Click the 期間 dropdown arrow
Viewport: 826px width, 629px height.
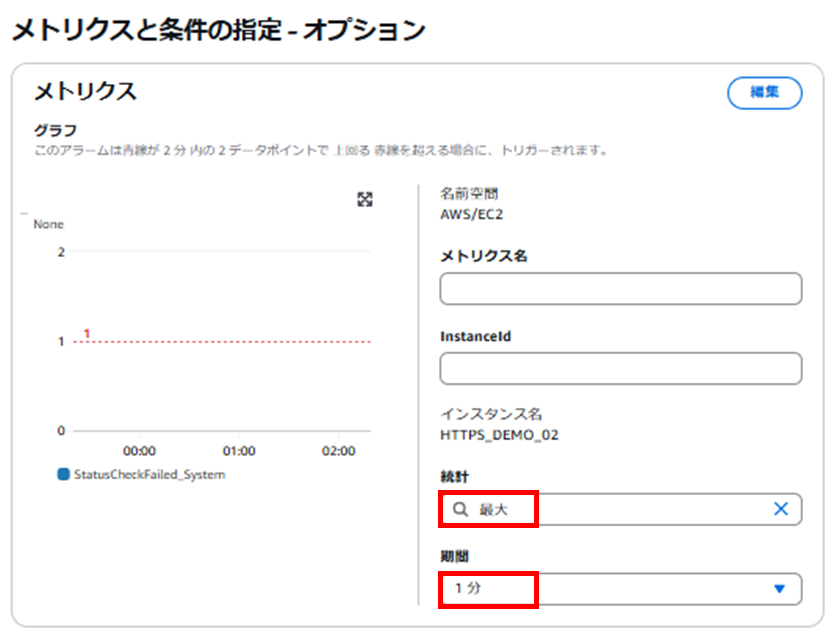click(780, 588)
